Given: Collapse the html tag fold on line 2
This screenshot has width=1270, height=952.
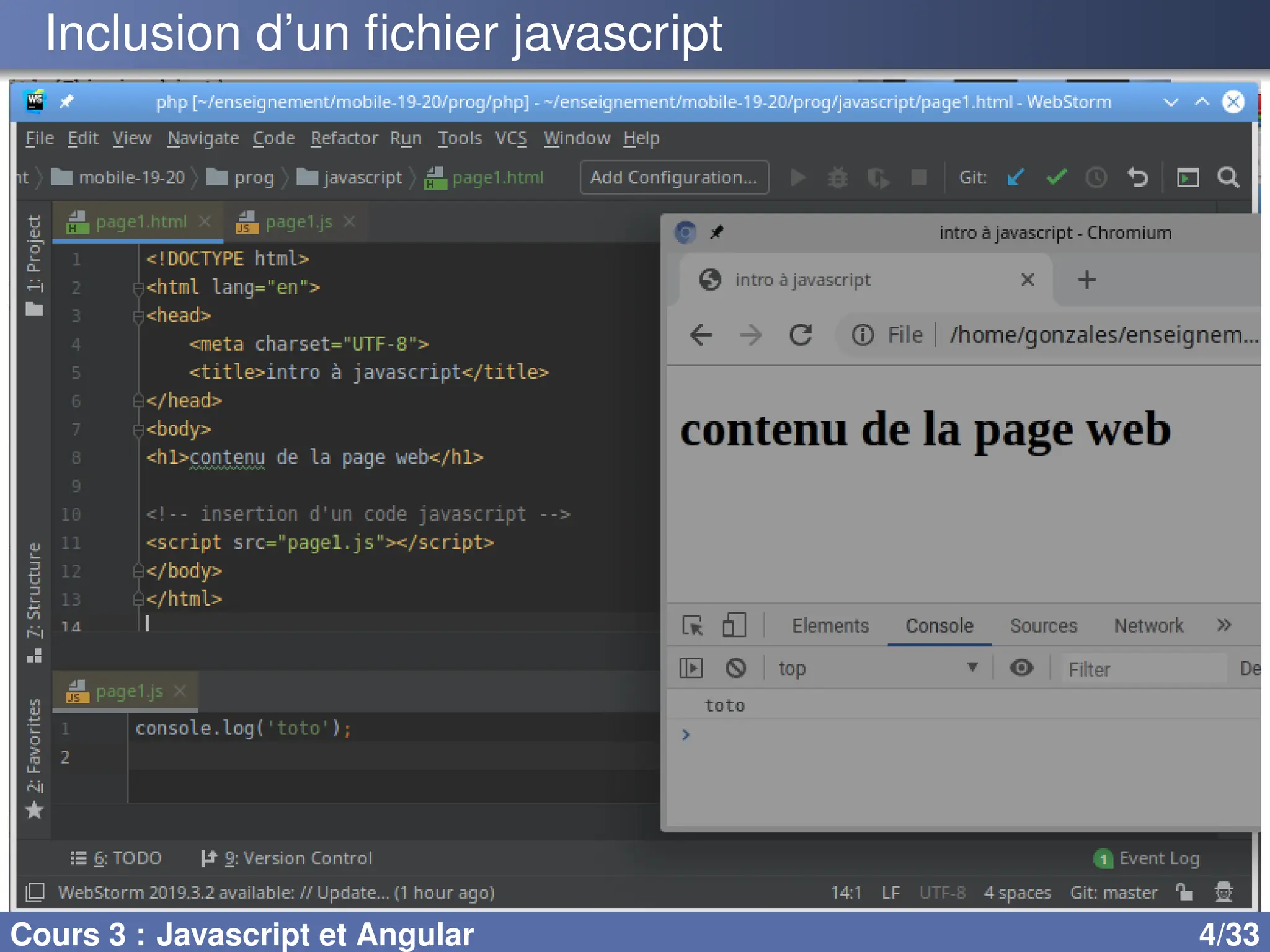Looking at the screenshot, I should point(138,288).
